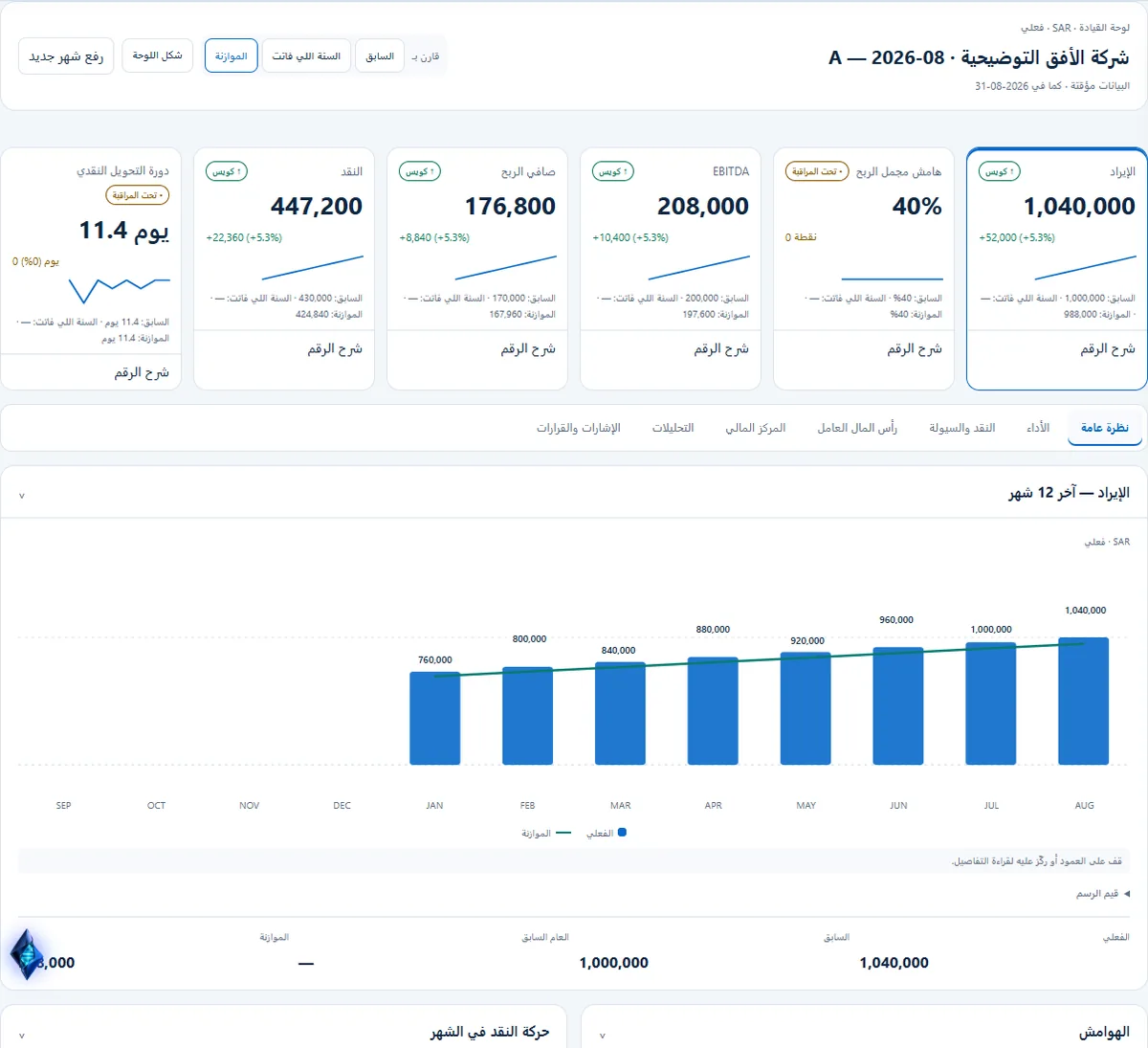This screenshot has height=1048, width=1148.
Task: Click the رفع شهر جديد button
Action: 66,56
